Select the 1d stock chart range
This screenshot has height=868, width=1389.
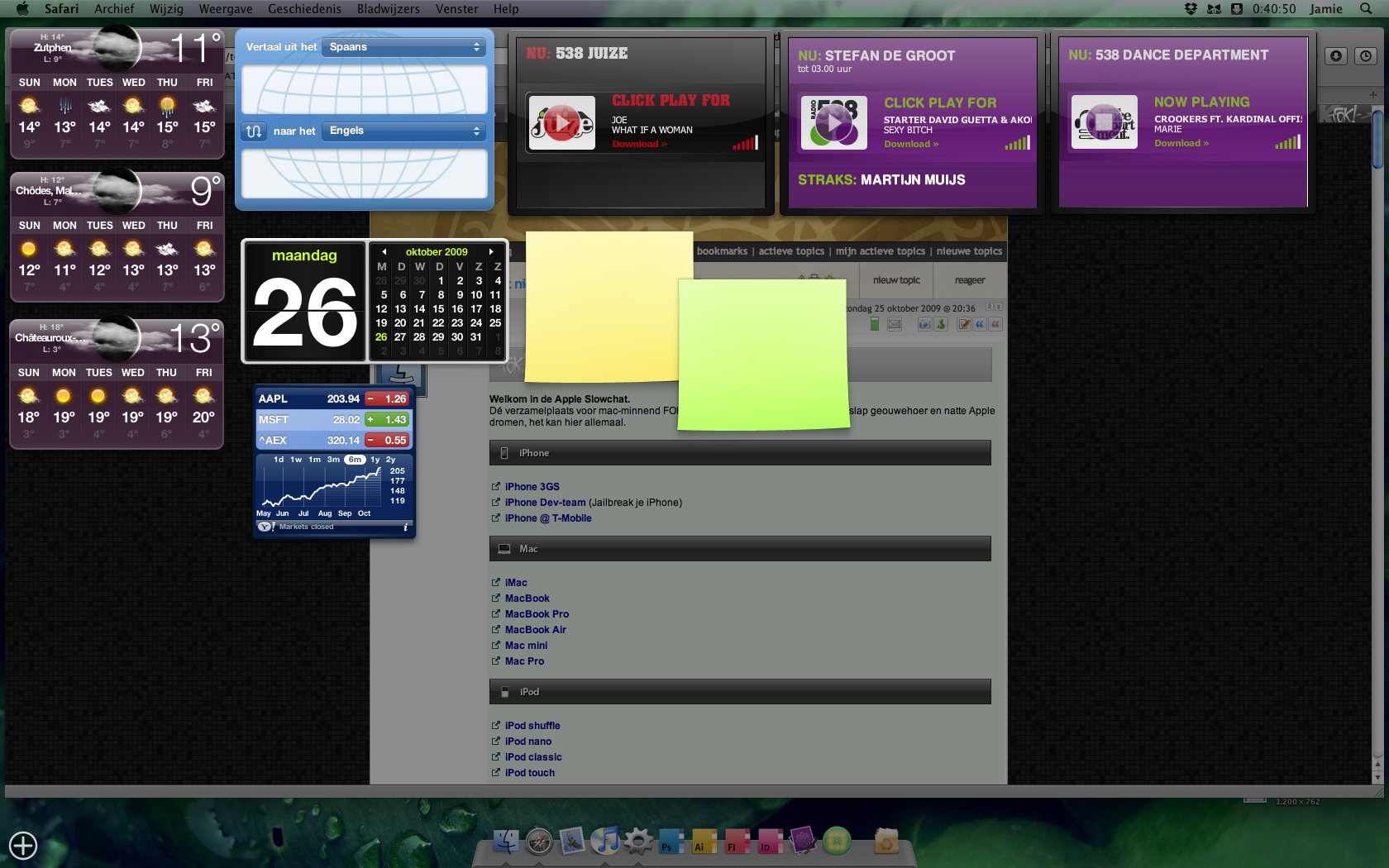point(279,460)
